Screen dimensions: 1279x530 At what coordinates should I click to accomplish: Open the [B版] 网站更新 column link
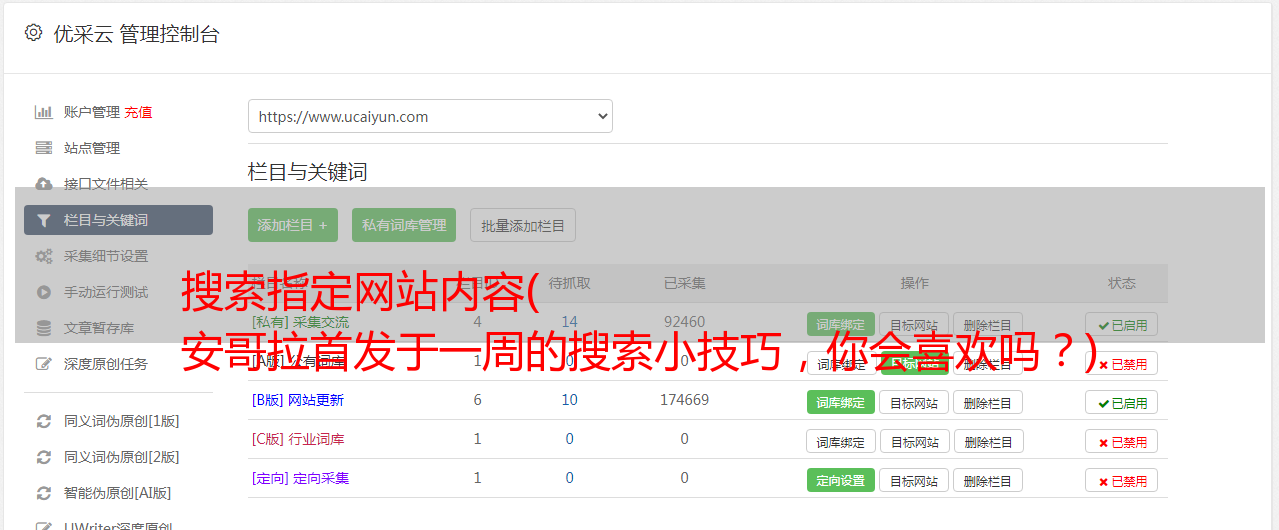click(297, 400)
